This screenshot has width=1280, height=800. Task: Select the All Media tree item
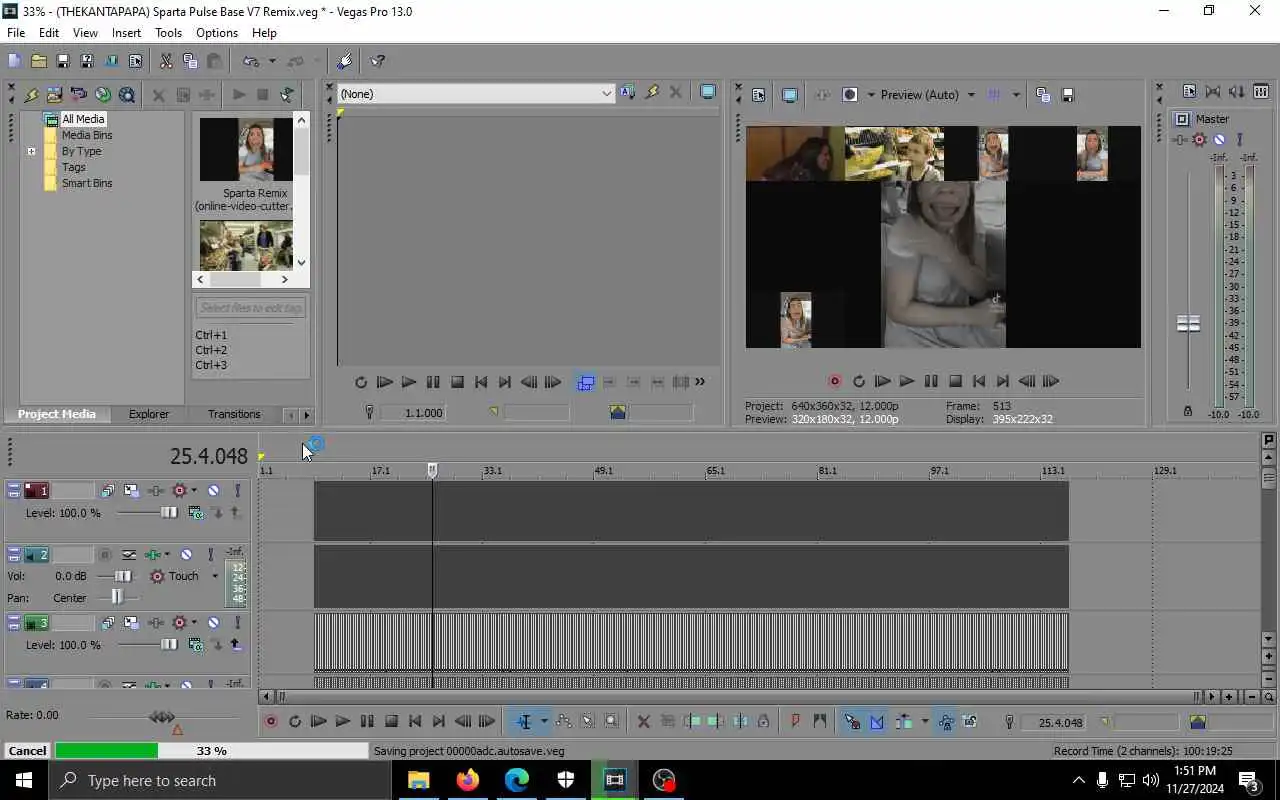click(x=83, y=119)
